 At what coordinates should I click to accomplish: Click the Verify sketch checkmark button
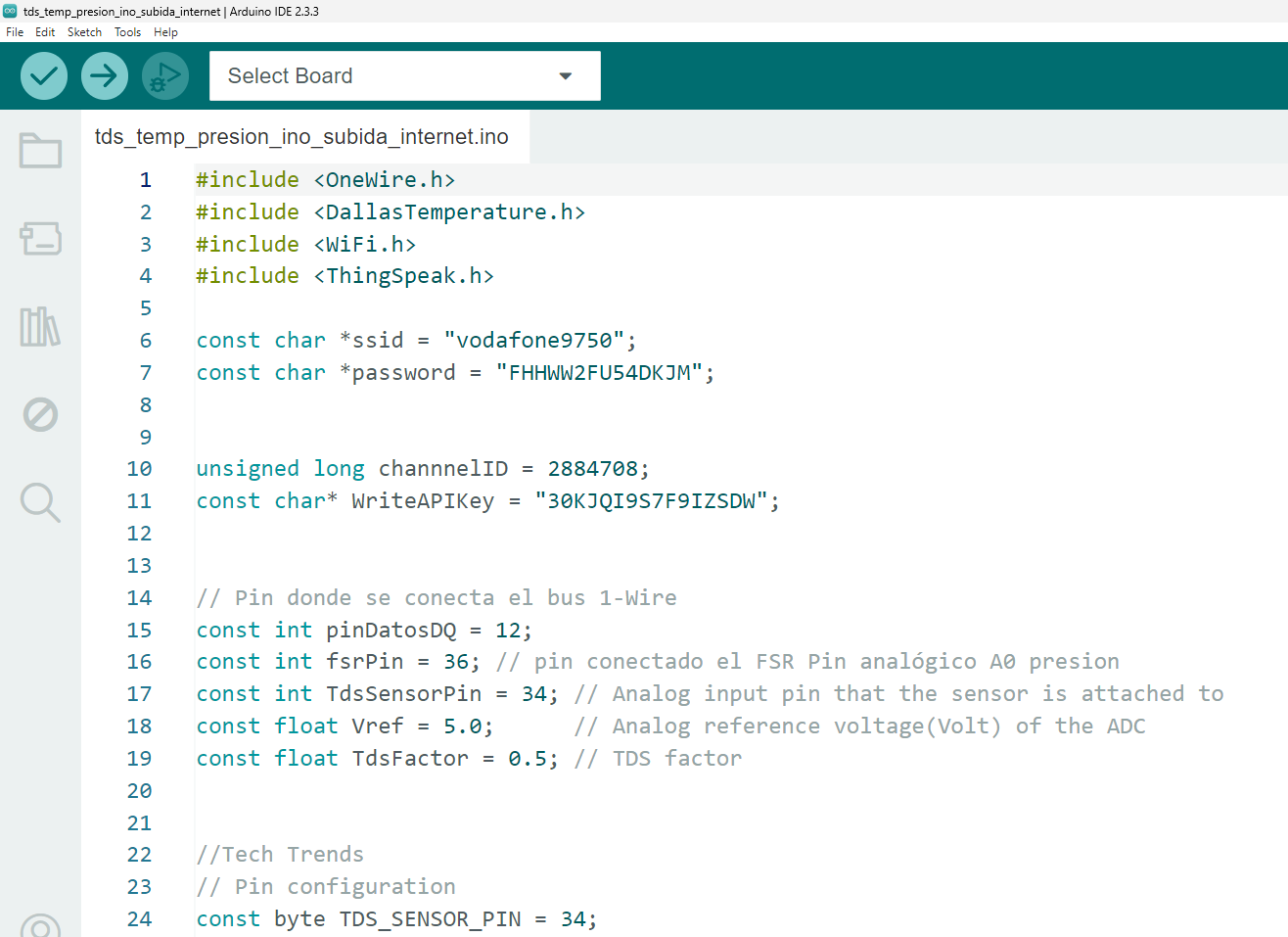pos(44,76)
